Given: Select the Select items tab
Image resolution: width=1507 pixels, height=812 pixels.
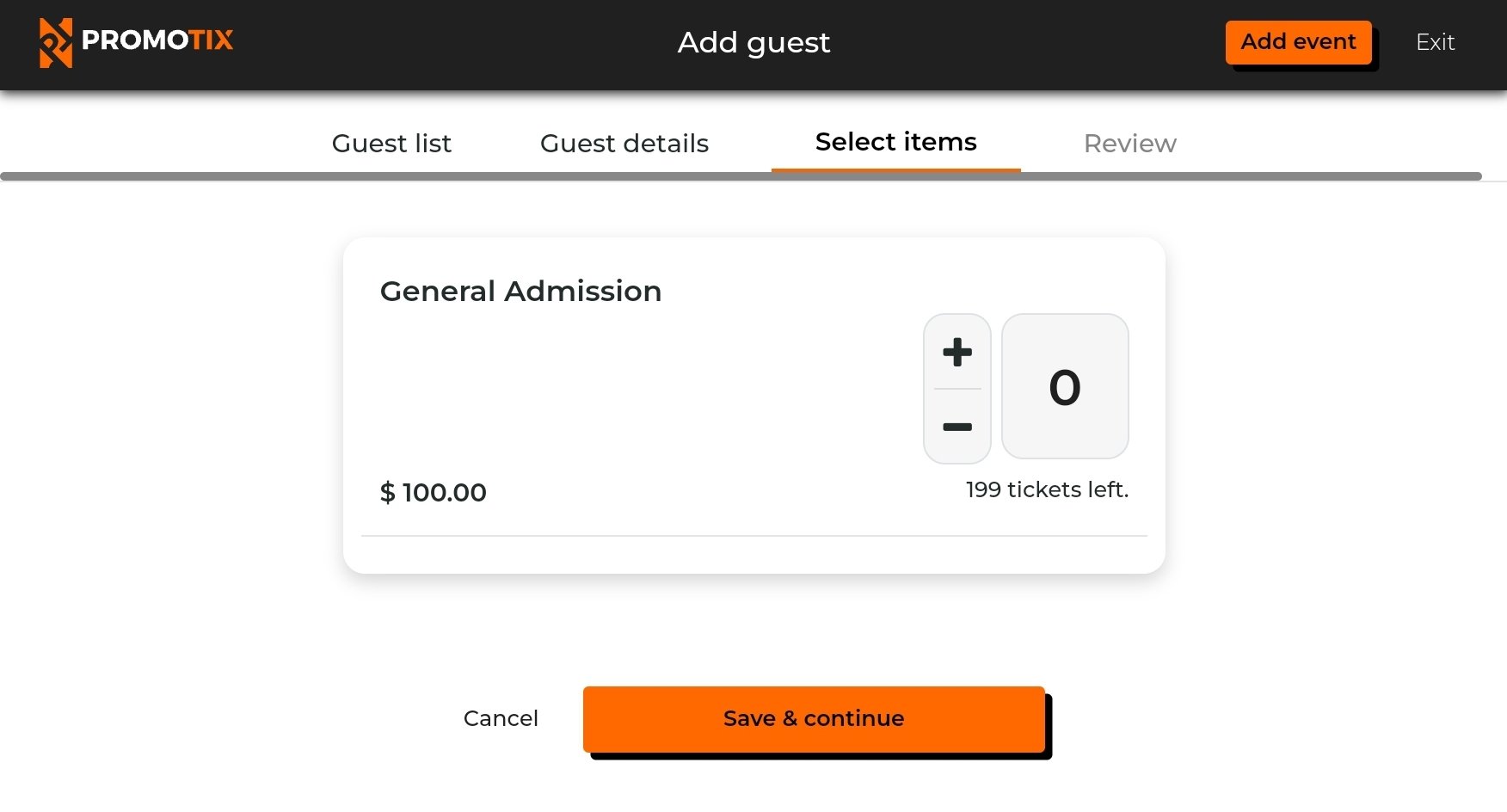Looking at the screenshot, I should coord(896,141).
